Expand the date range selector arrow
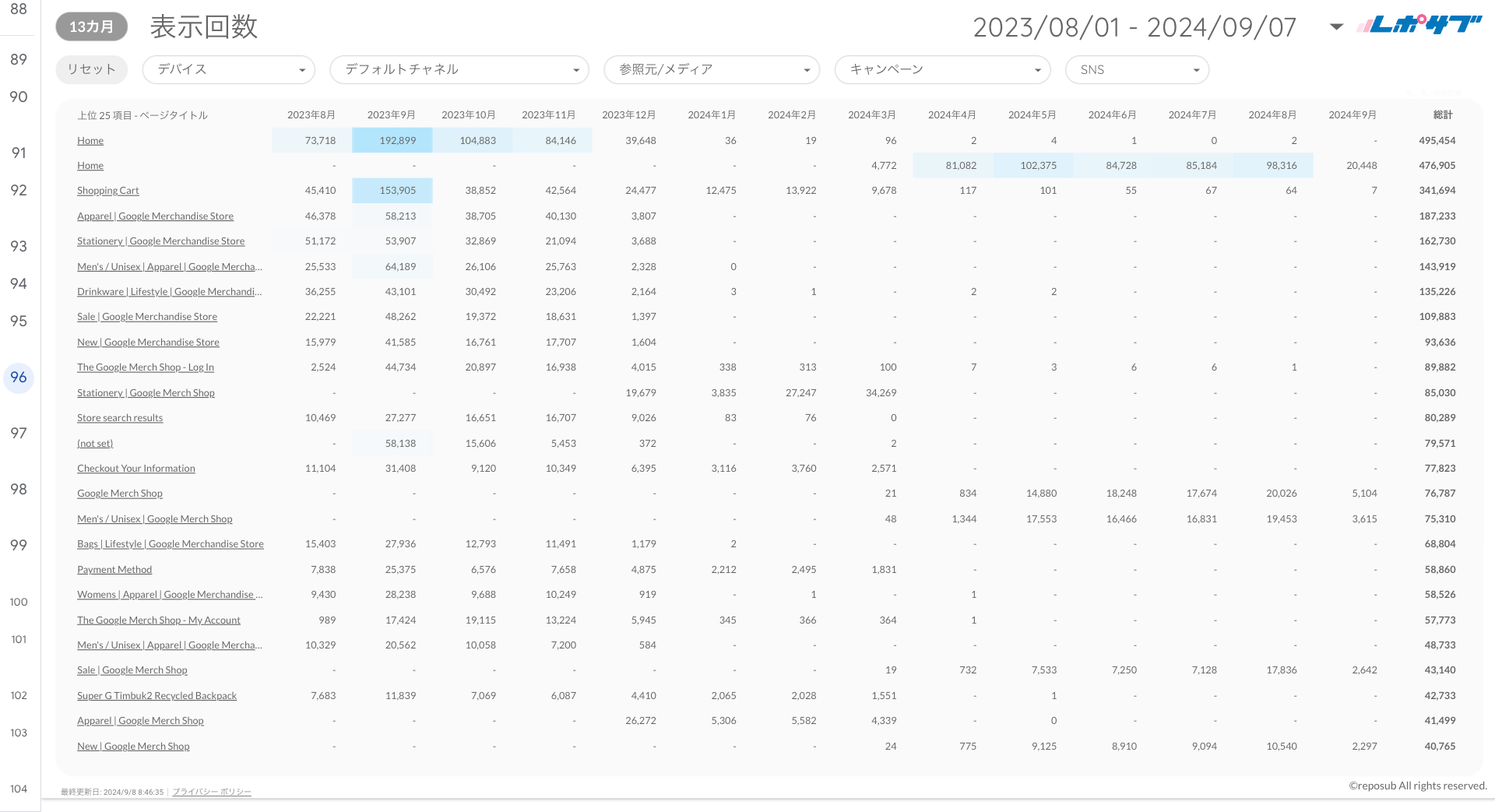 tap(1335, 26)
